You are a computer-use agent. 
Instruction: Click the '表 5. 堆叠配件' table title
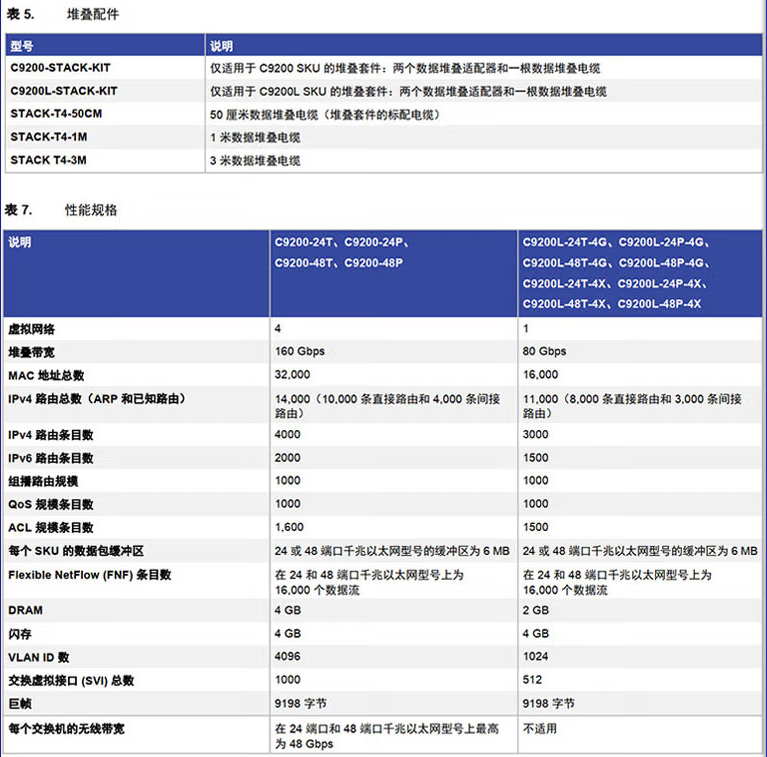(63, 14)
